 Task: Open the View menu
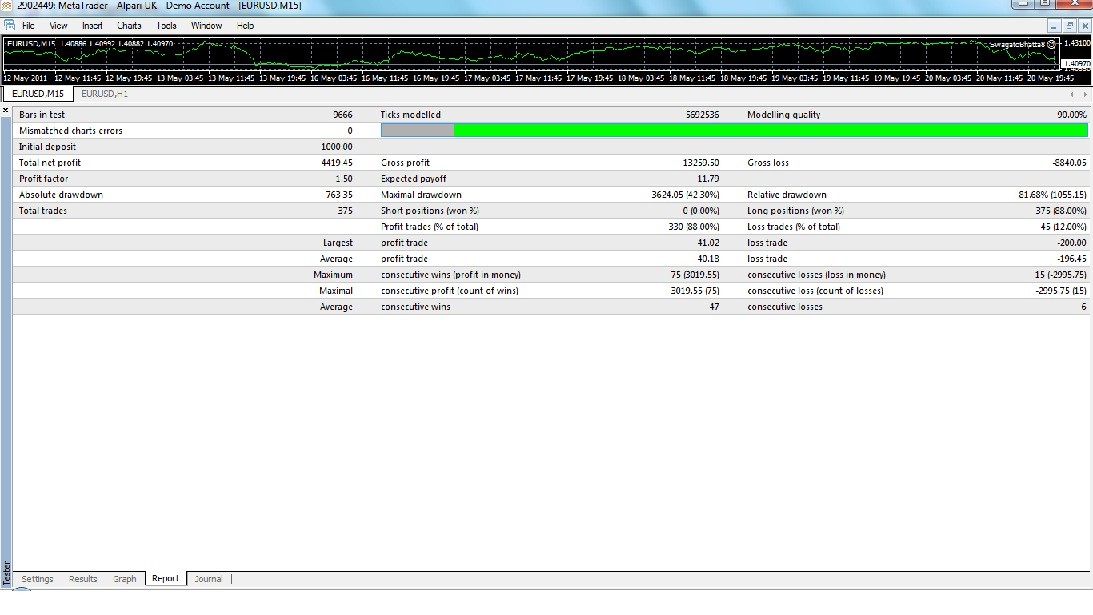pos(57,25)
